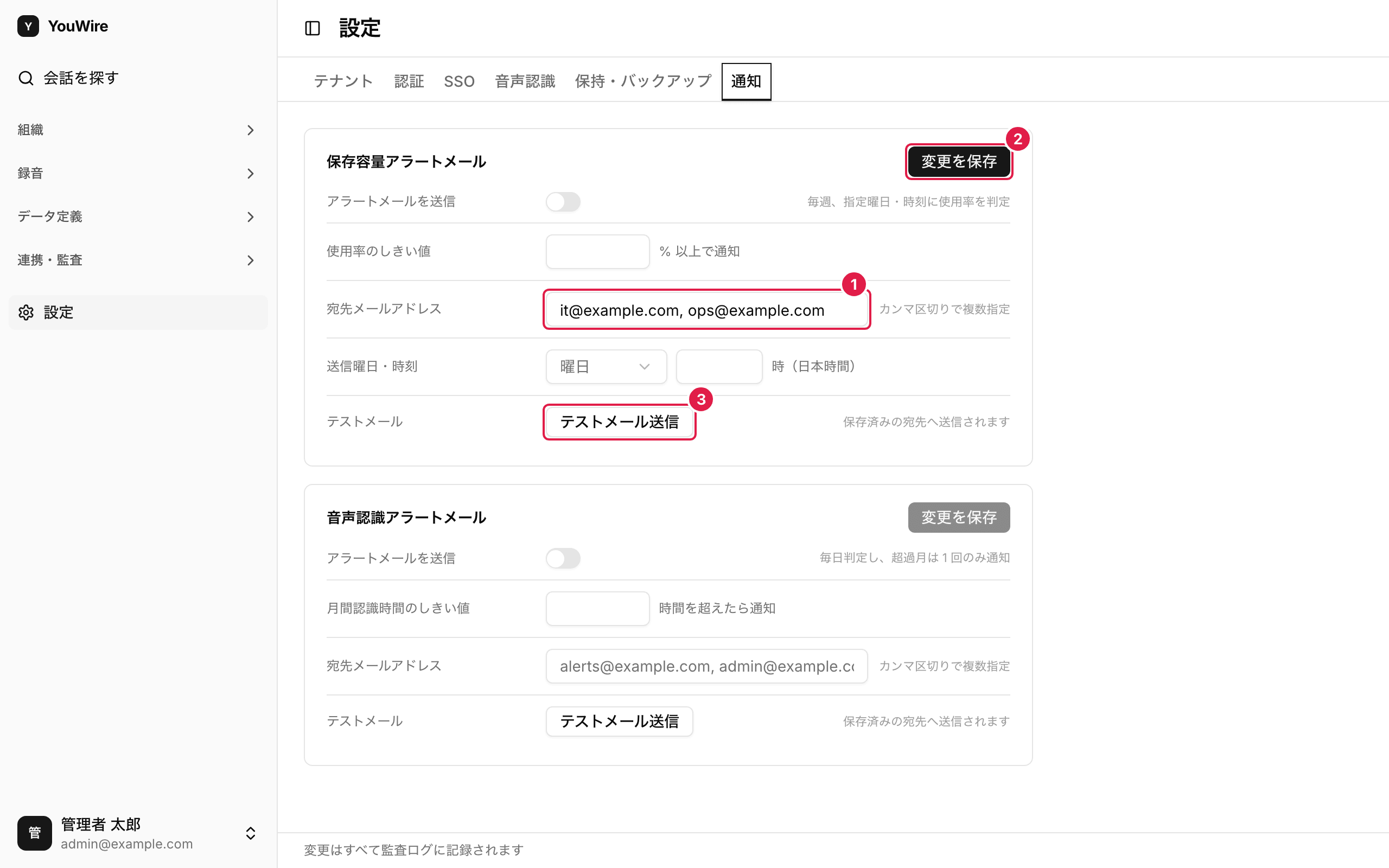Click admin@example.com in sidebar footer
This screenshot has height=868, width=1389.
[127, 844]
